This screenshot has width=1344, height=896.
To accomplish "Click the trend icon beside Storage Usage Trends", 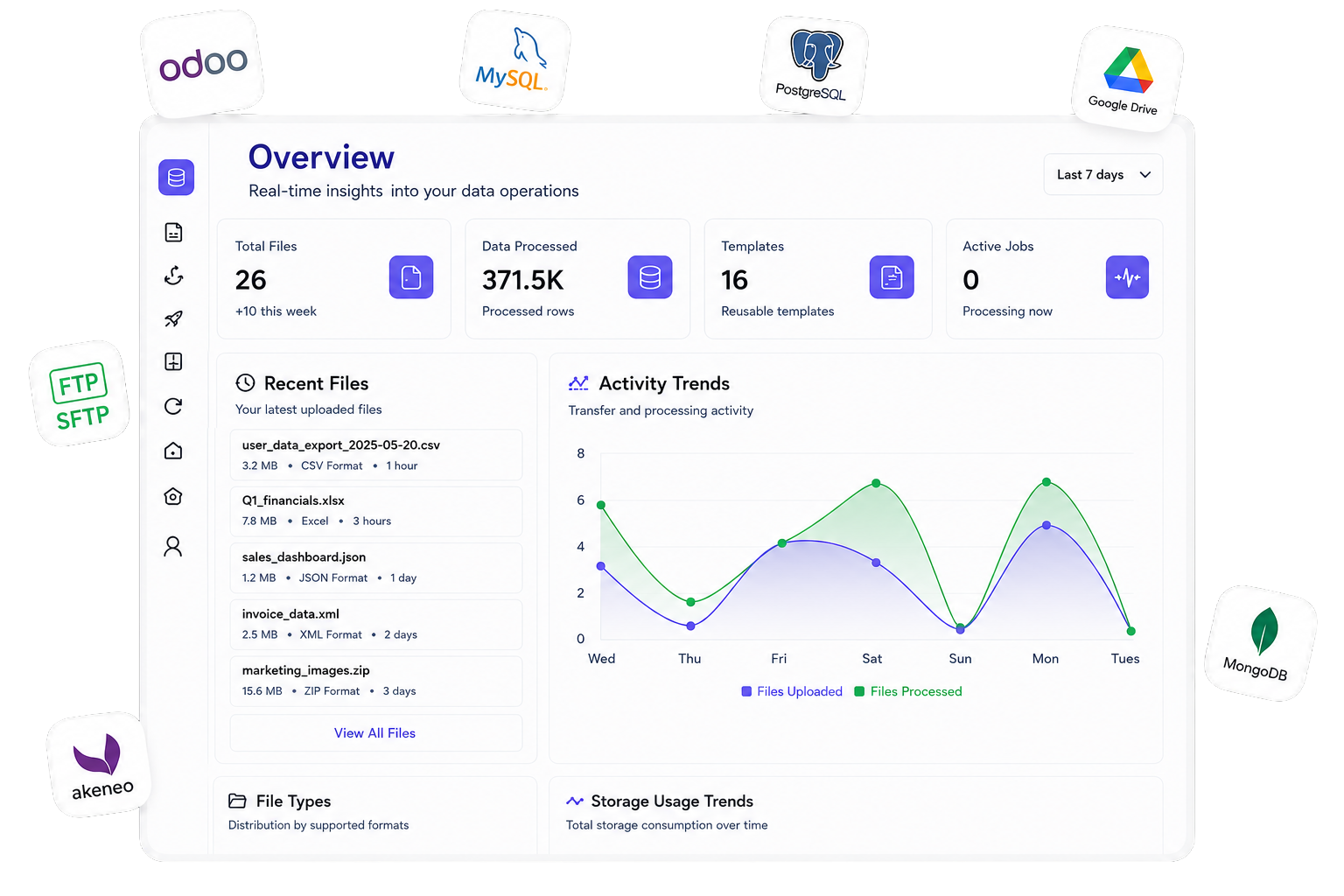I will [x=575, y=801].
